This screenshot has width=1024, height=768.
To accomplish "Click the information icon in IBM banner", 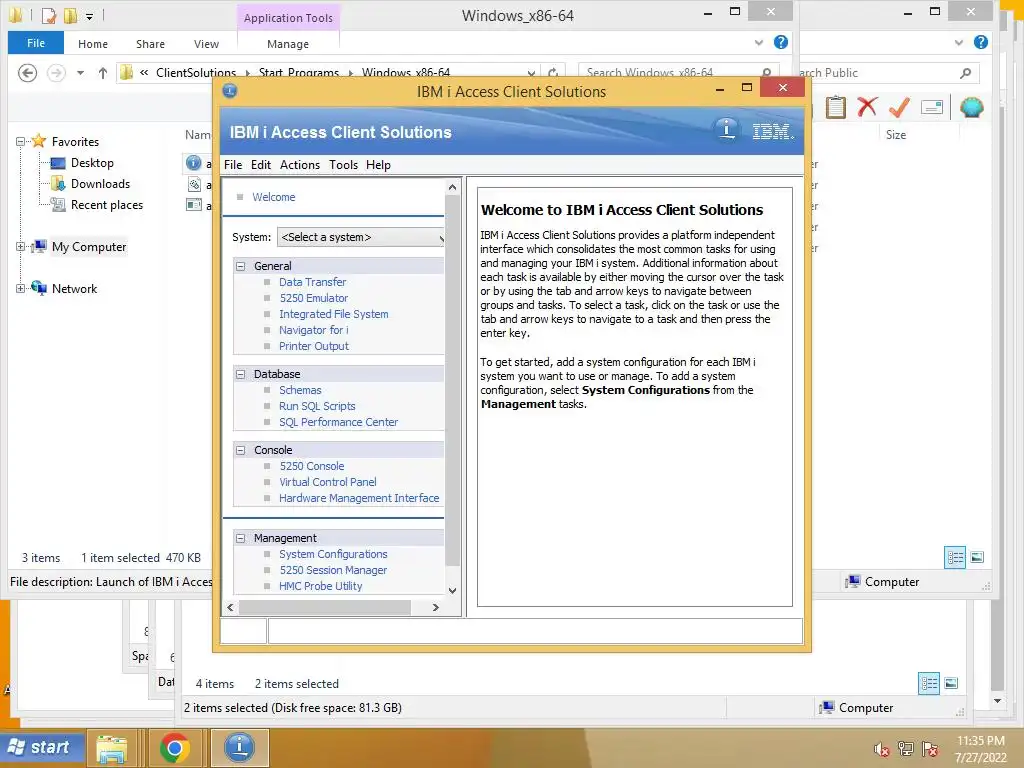I will point(726,129).
